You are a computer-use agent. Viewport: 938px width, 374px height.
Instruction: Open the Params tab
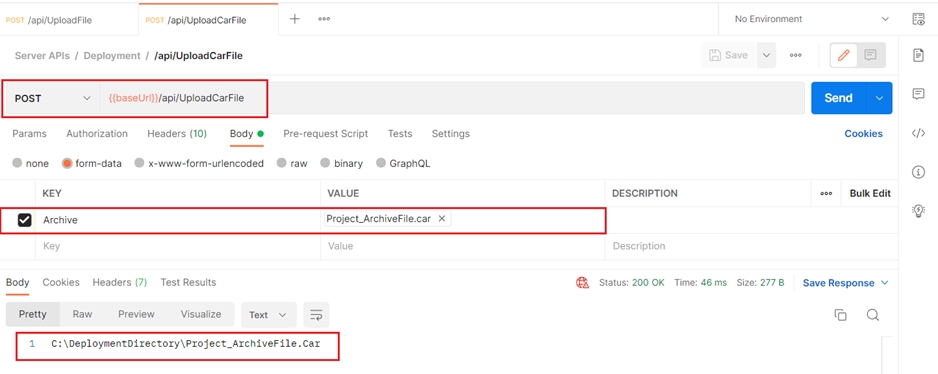click(x=29, y=133)
